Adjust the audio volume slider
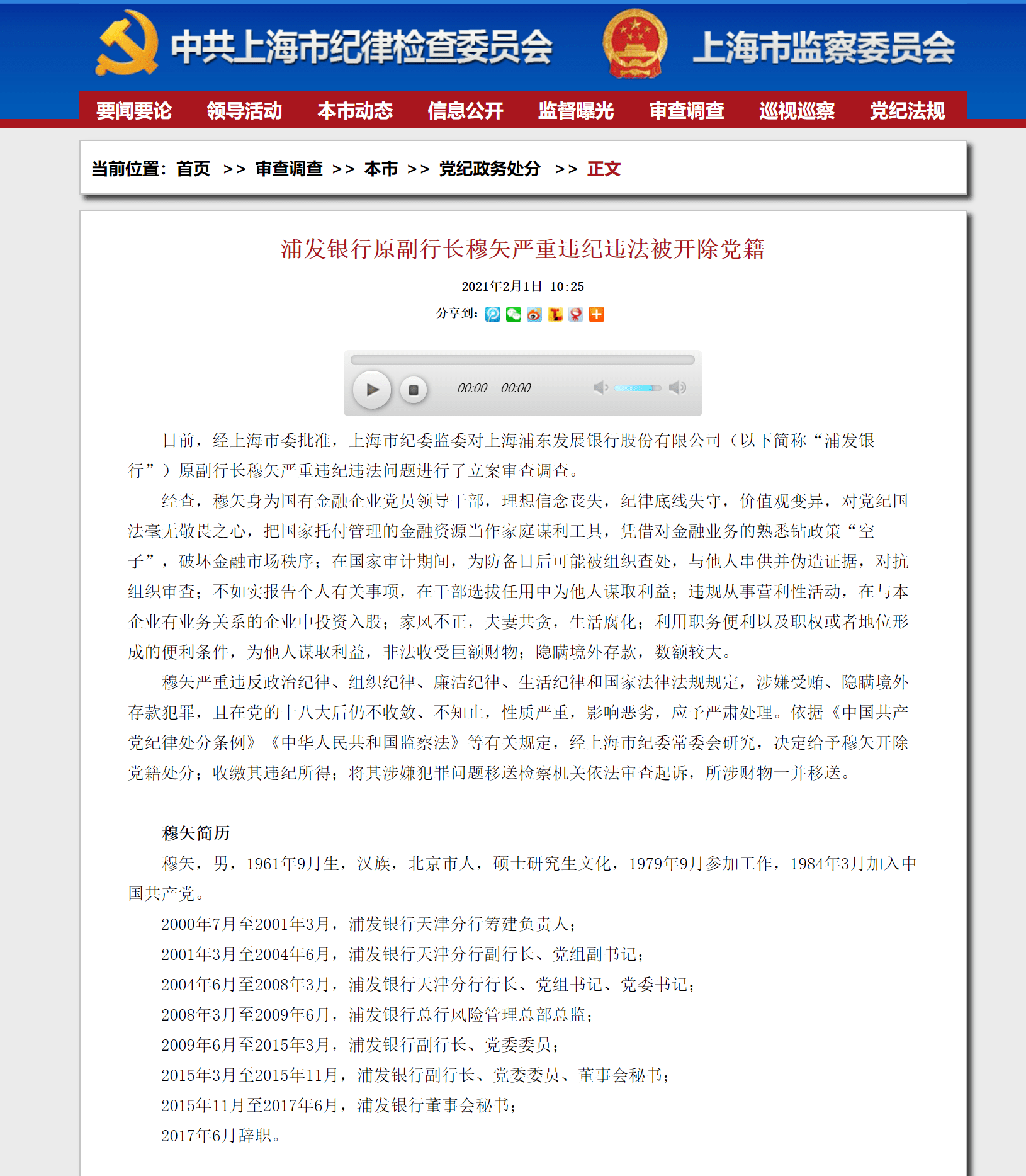1026x1176 pixels. [636, 388]
